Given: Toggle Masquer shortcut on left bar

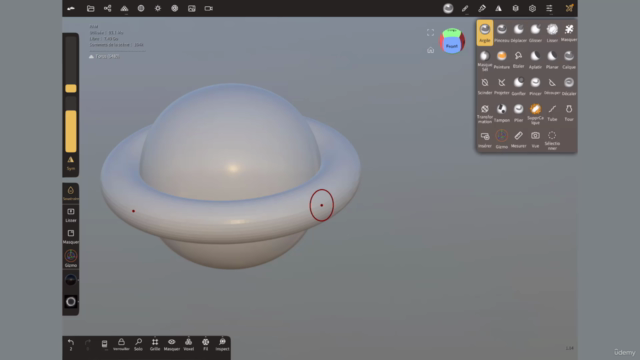Looking at the screenshot, I should (x=71, y=236).
